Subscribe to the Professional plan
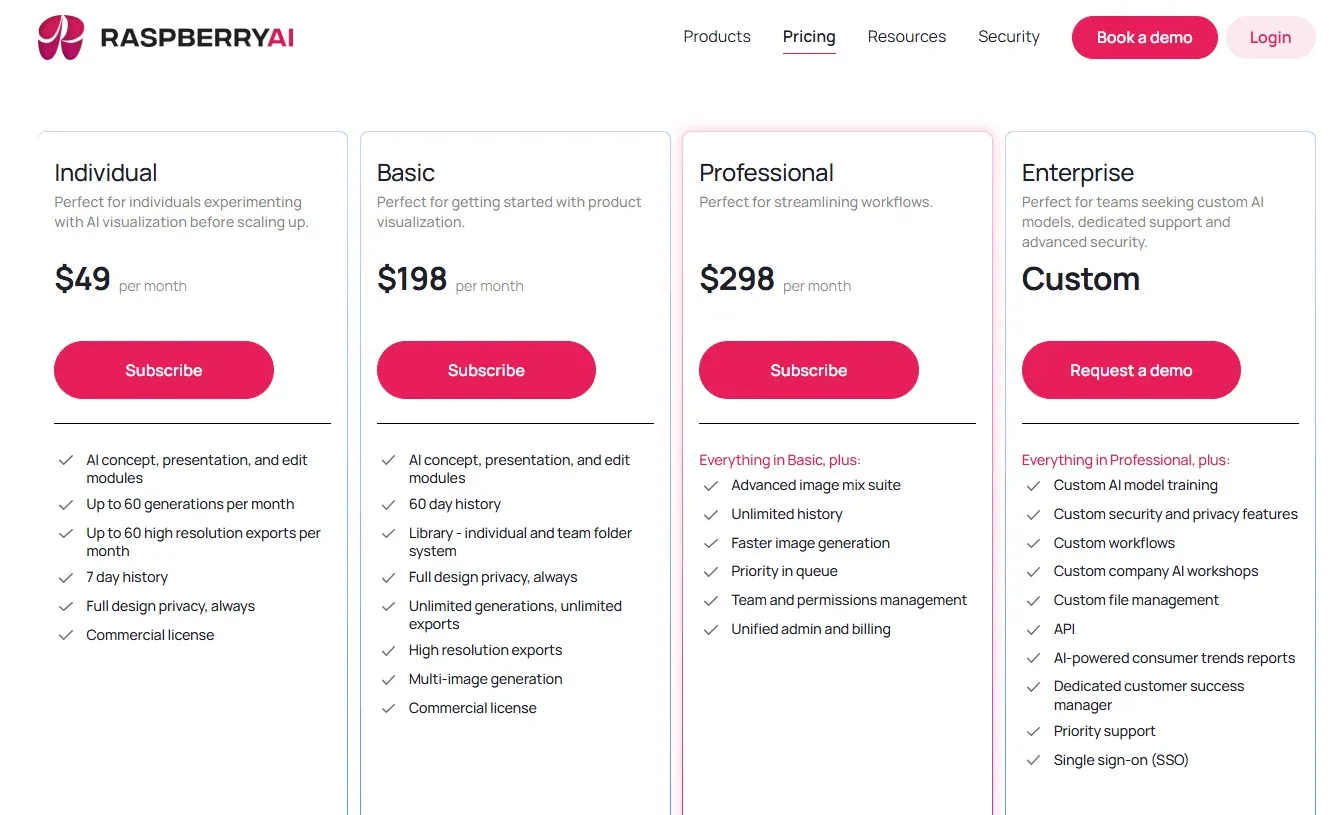Screen dimensions: 1329x815 coord(808,370)
